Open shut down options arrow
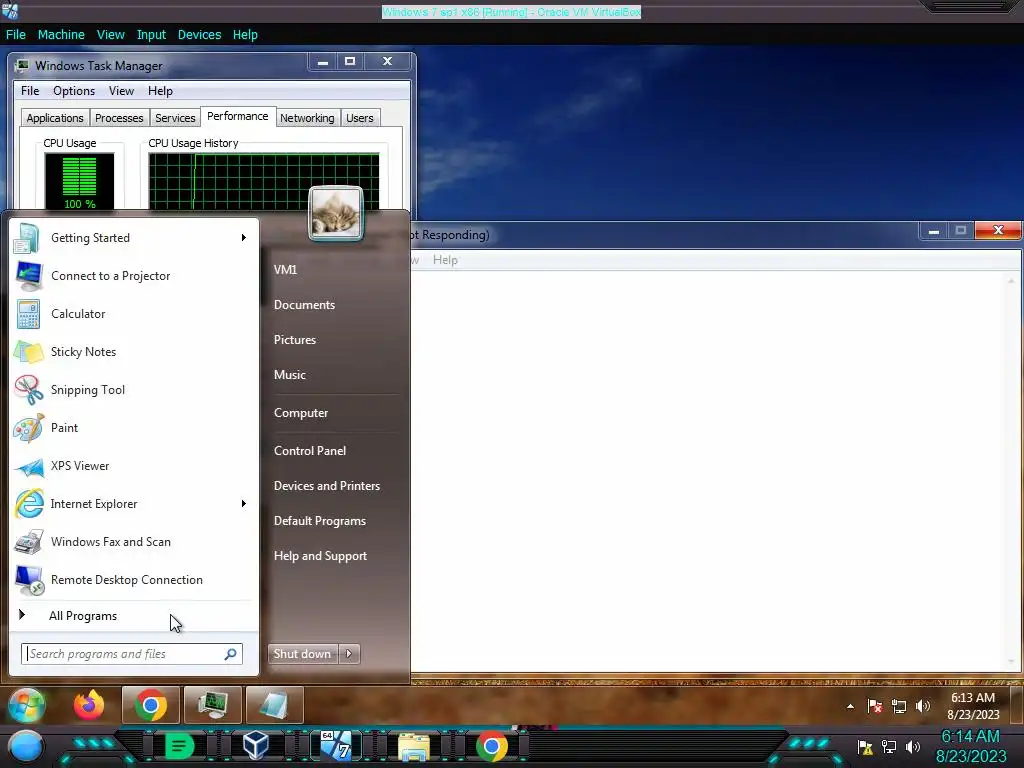Viewport: 1024px width, 768px height. 349,654
